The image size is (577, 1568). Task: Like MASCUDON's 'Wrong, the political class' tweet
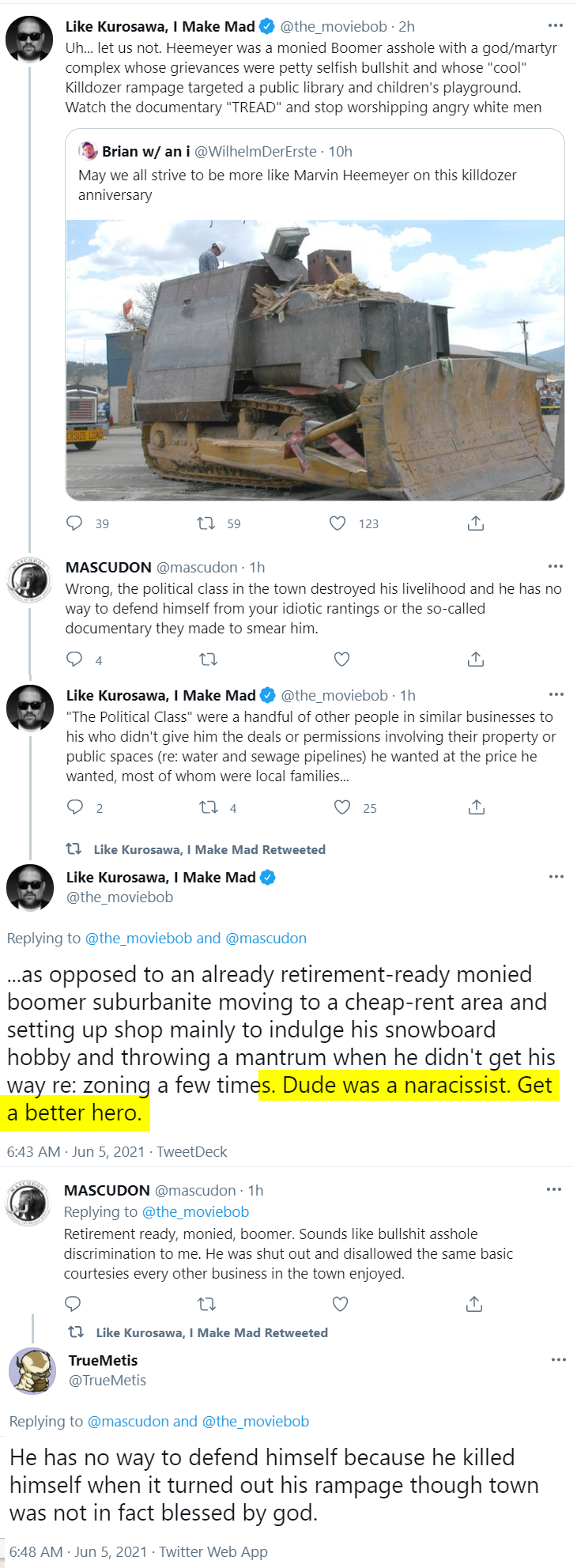pos(341,659)
